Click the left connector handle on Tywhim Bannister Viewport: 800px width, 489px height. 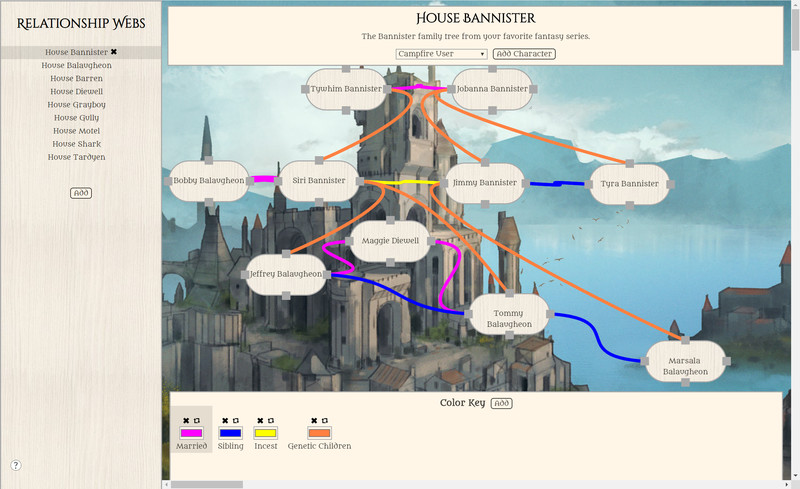pos(305,89)
